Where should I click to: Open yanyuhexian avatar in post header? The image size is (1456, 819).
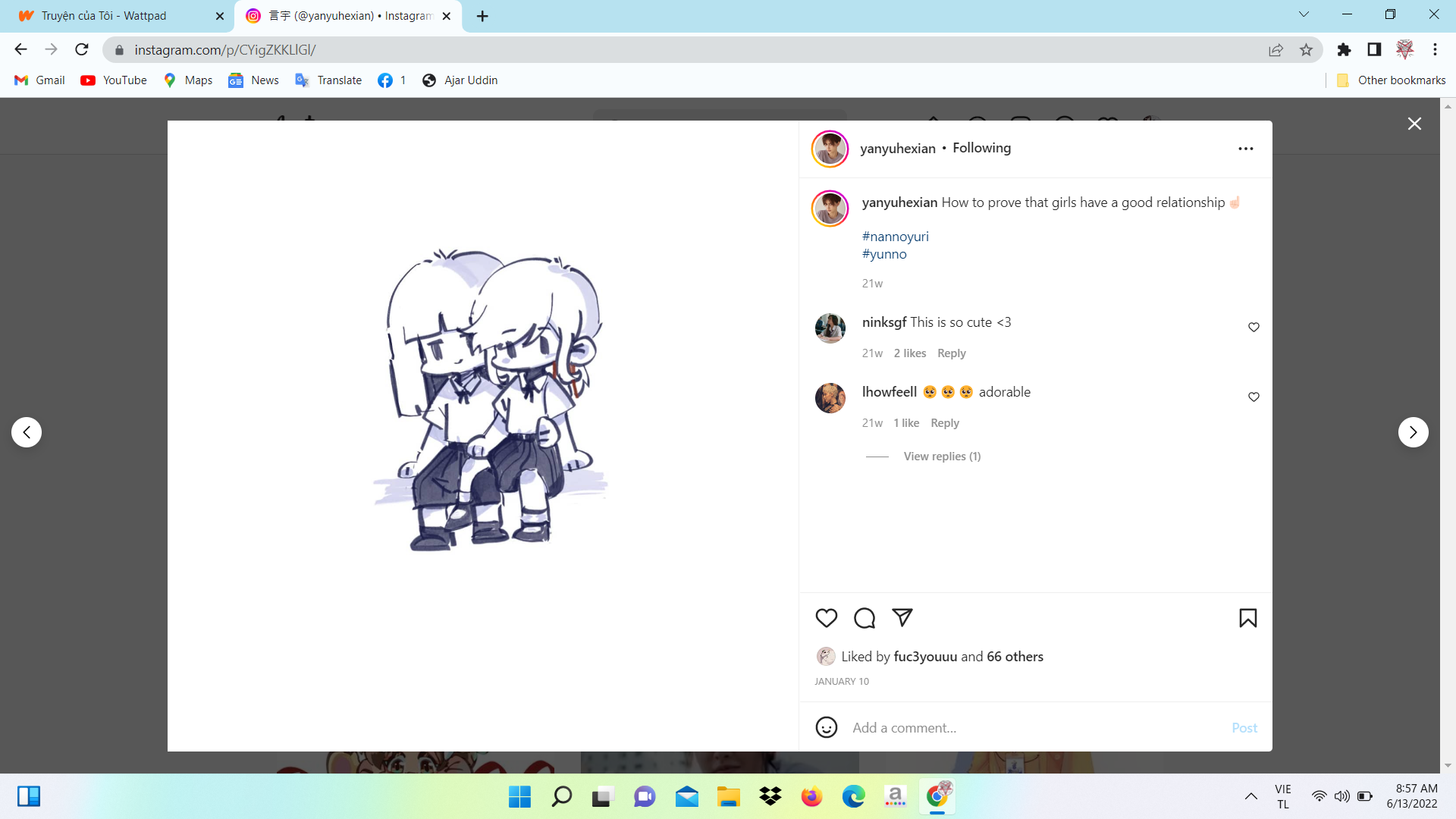pyautogui.click(x=830, y=149)
